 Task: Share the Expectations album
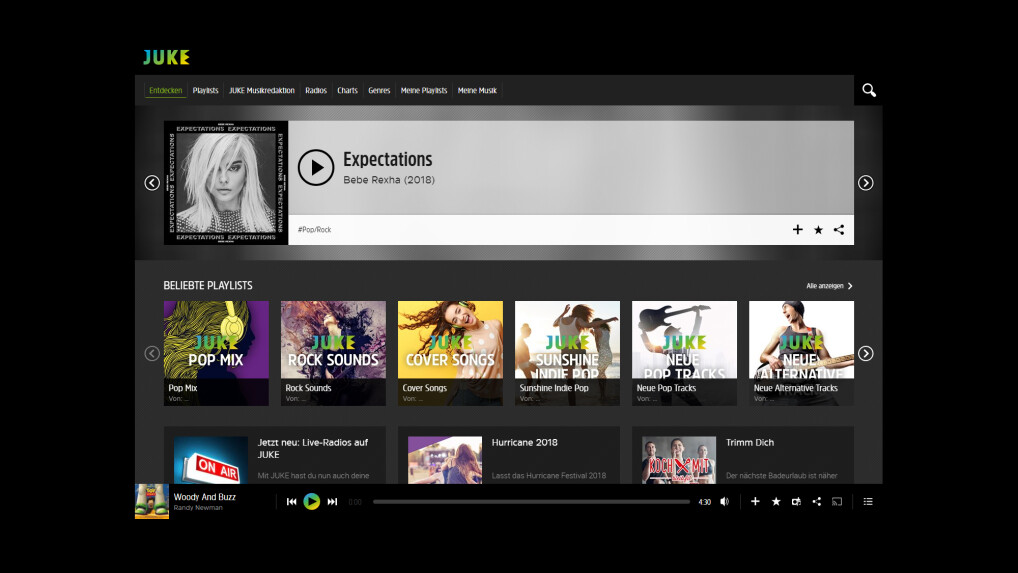click(839, 230)
